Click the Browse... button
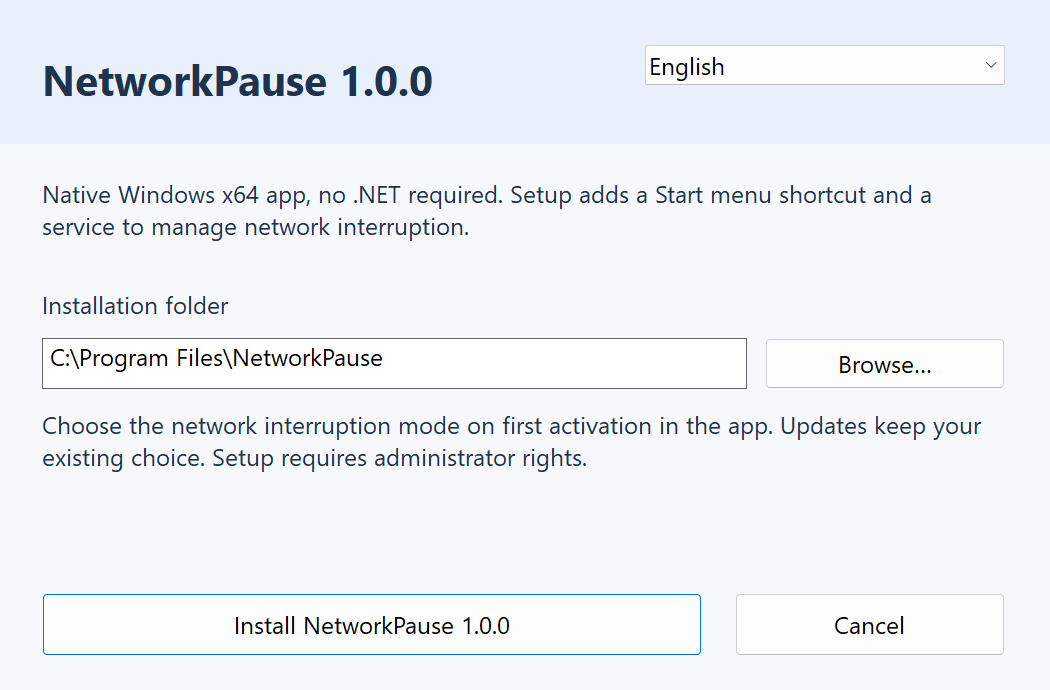Image resolution: width=1050 pixels, height=690 pixels. pos(885,364)
